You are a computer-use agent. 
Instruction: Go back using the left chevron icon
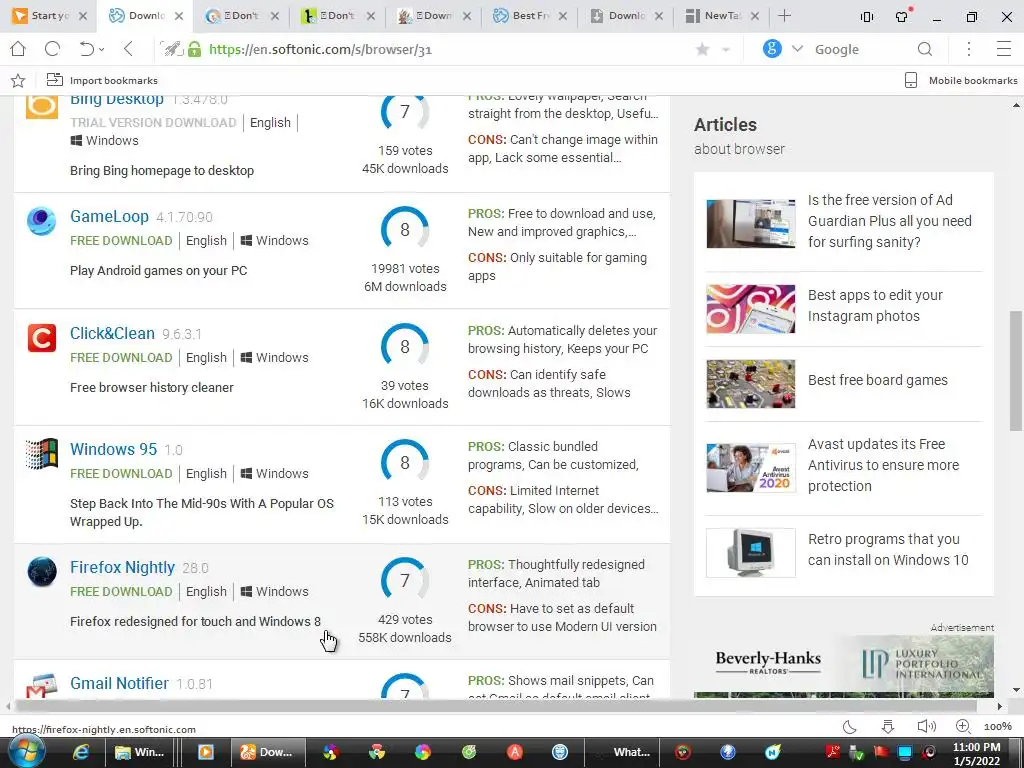click(x=128, y=49)
